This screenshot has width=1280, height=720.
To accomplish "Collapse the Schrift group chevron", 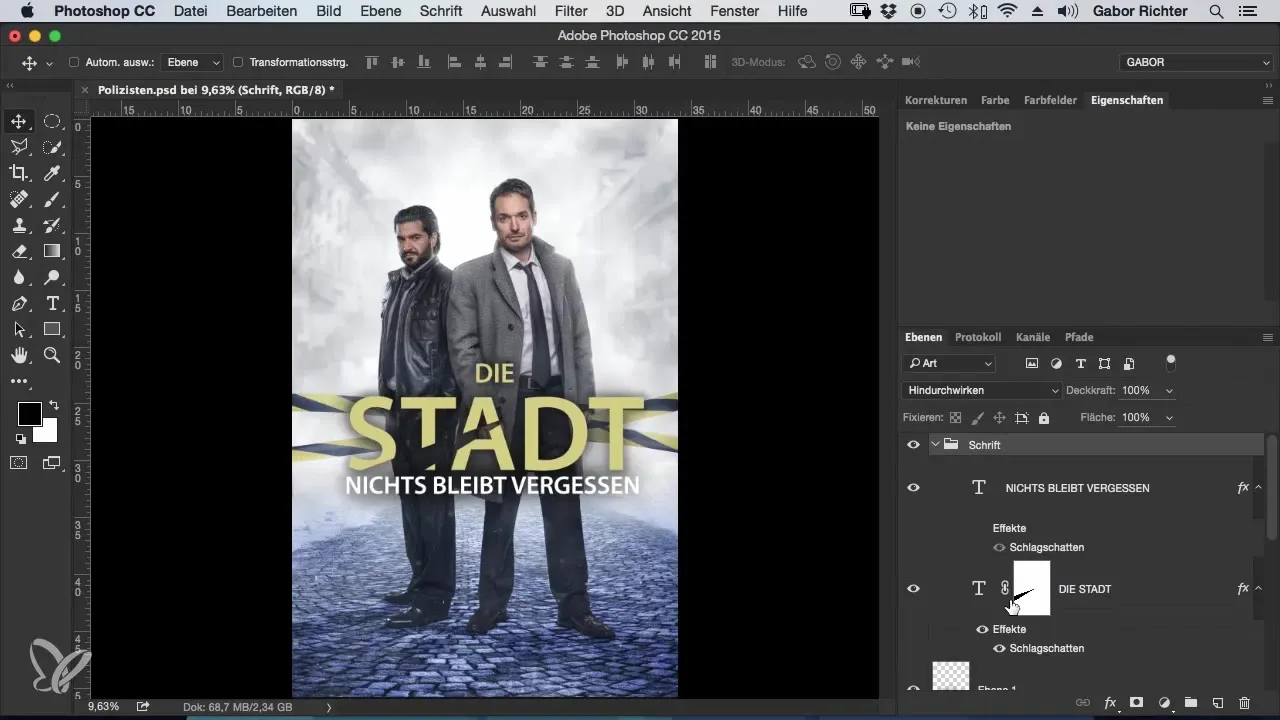I will [x=936, y=444].
